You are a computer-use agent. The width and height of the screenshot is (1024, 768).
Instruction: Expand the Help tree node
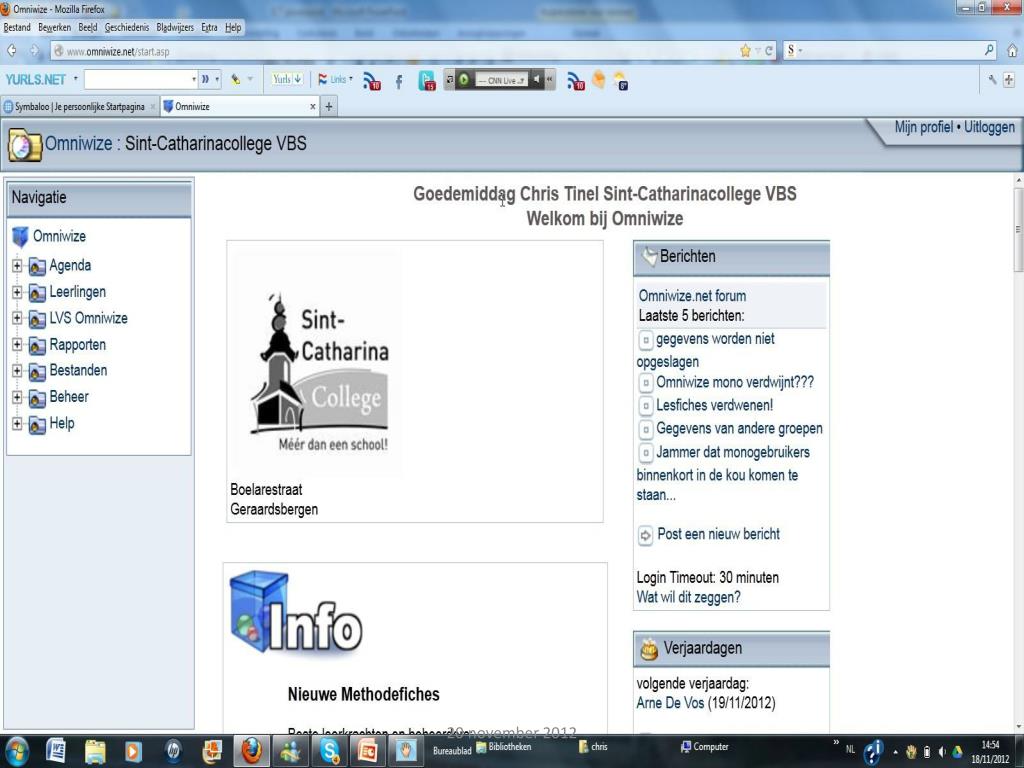pos(17,424)
